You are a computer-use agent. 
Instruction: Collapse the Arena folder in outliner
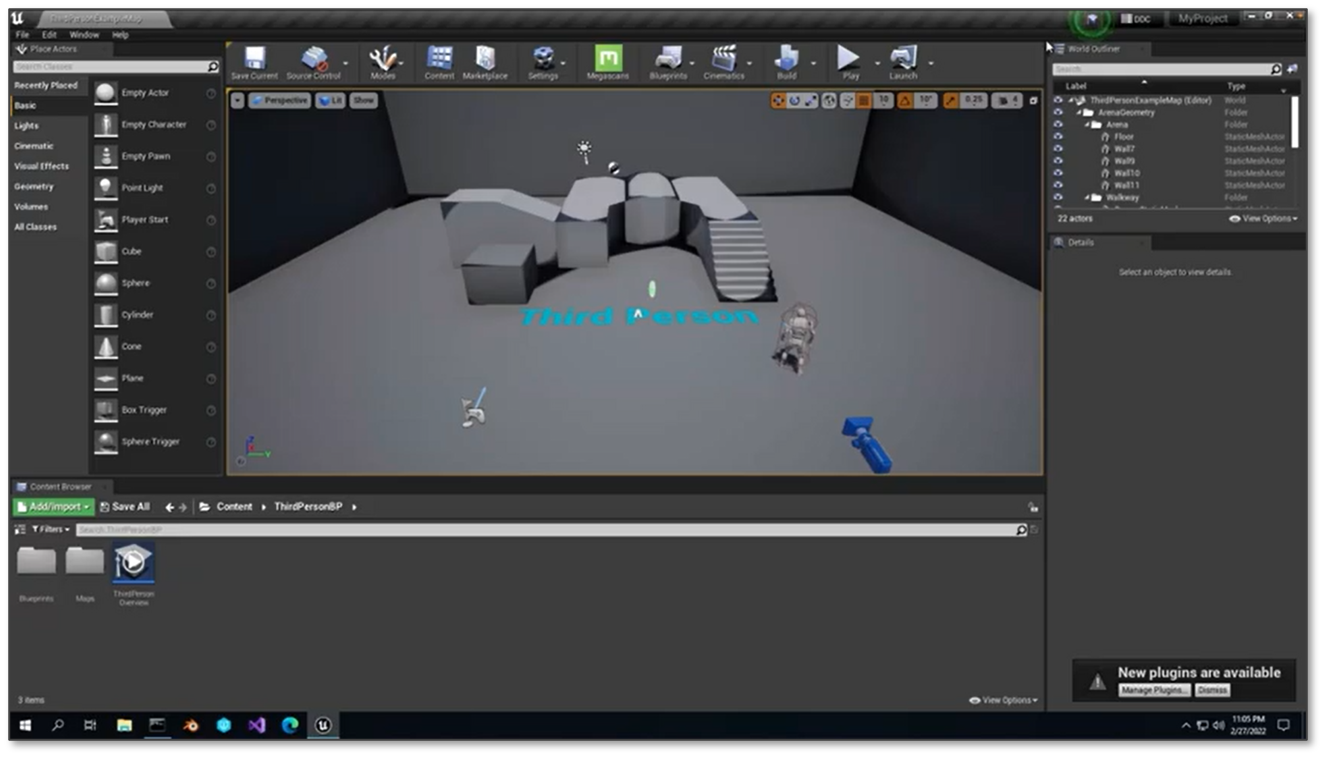coord(1089,125)
